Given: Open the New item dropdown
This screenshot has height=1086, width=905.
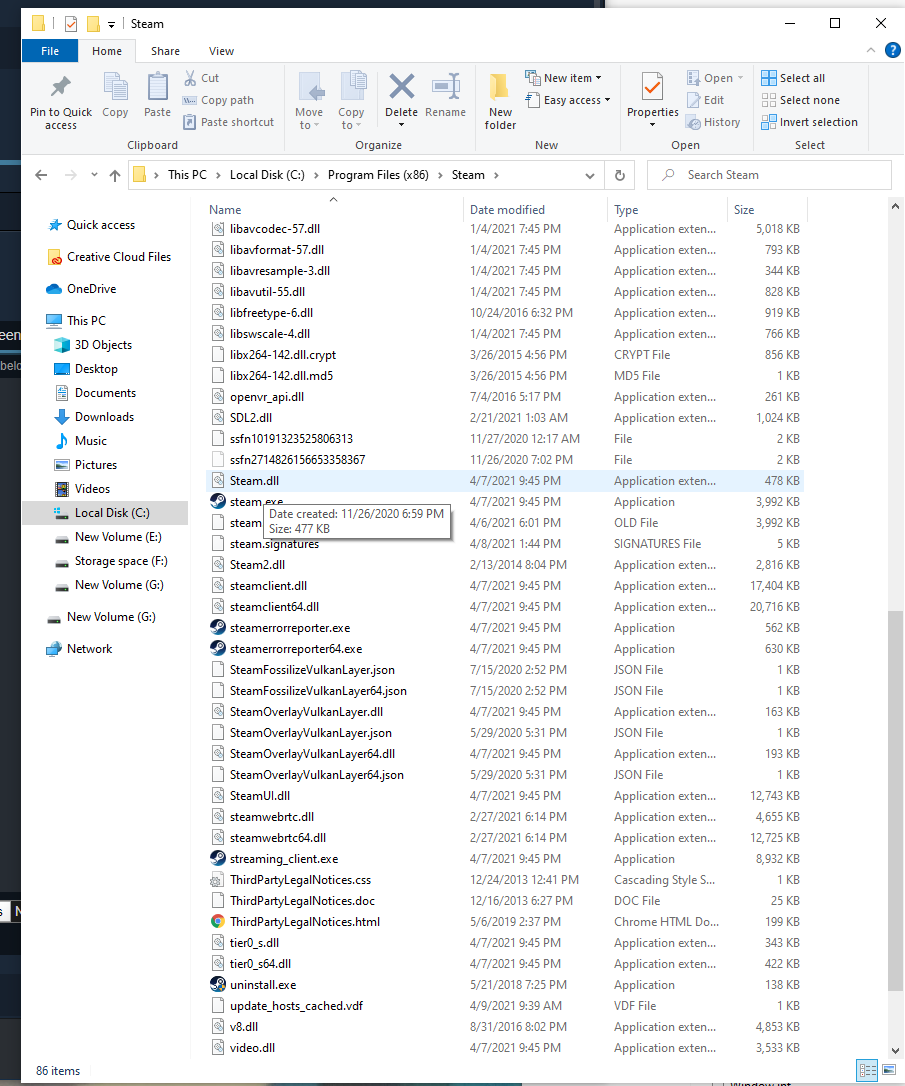Looking at the screenshot, I should [x=563, y=78].
